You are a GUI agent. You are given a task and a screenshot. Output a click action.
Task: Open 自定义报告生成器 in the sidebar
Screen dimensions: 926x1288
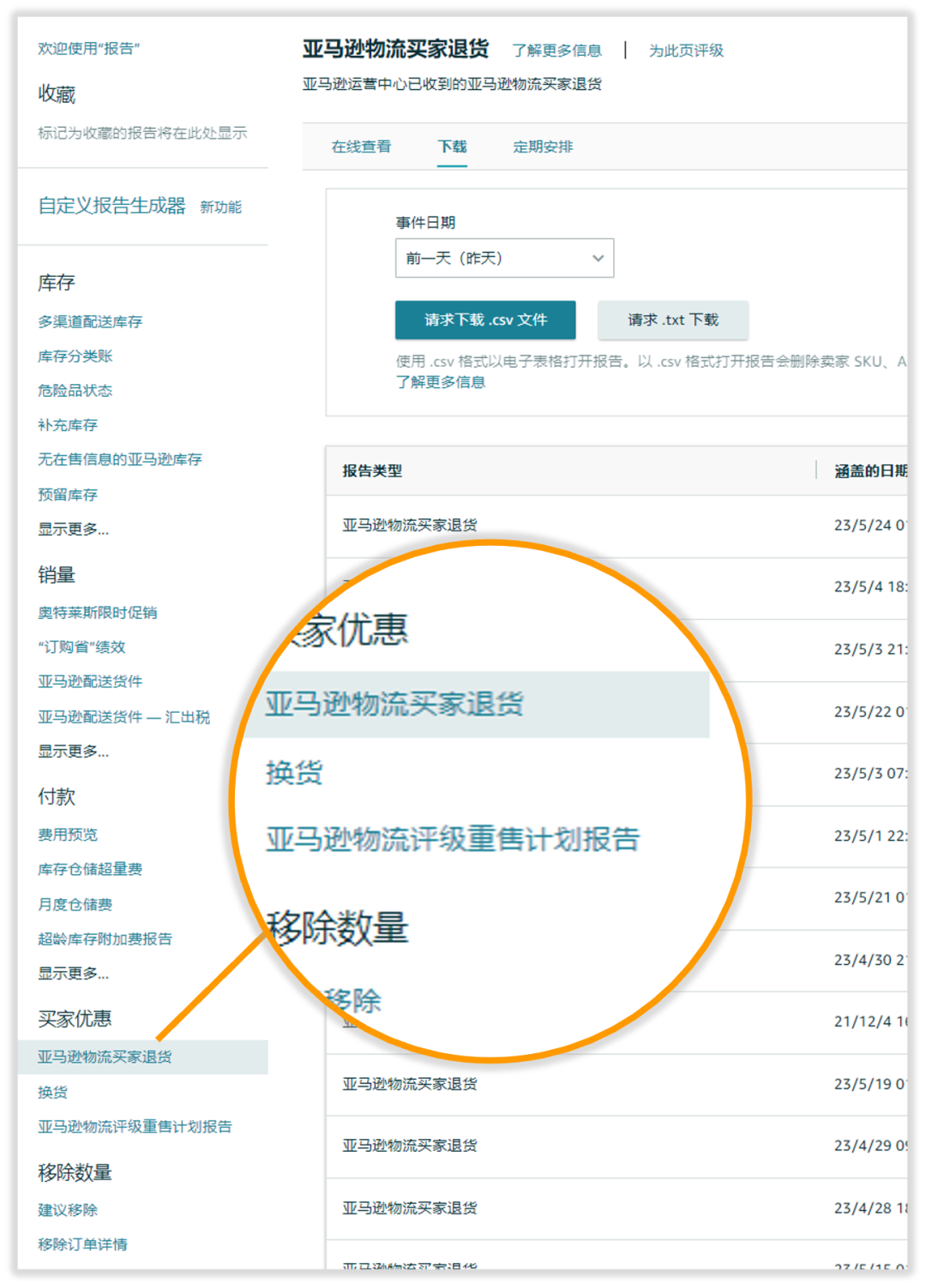111,206
